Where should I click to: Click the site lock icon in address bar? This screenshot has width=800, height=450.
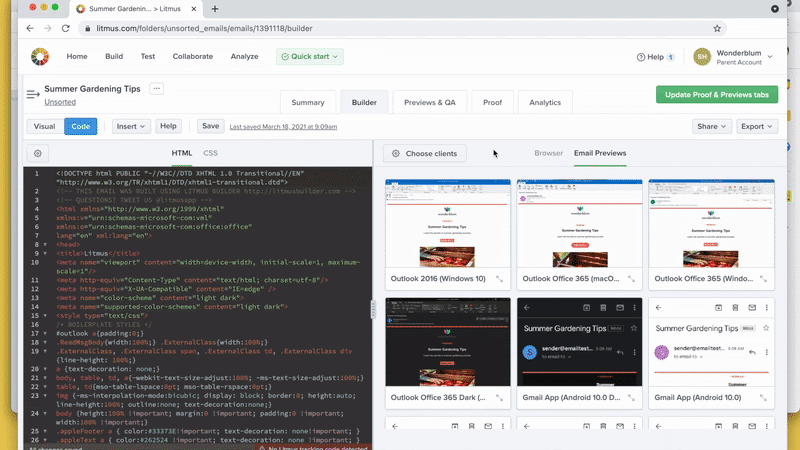(88, 29)
